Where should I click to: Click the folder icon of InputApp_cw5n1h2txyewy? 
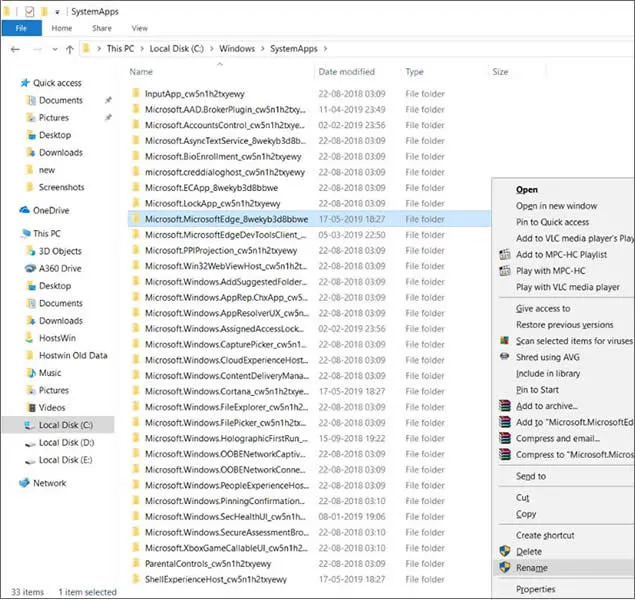pyautogui.click(x=136, y=93)
